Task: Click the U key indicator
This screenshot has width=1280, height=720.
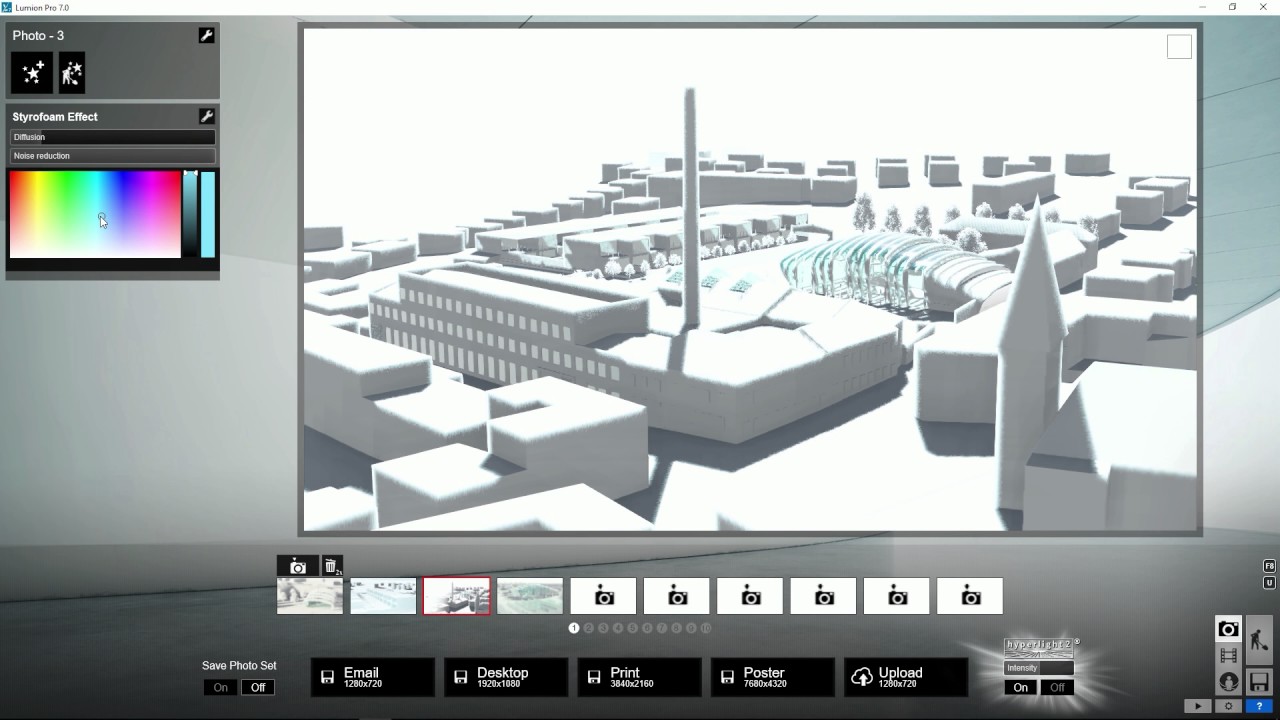Action: point(1270,583)
